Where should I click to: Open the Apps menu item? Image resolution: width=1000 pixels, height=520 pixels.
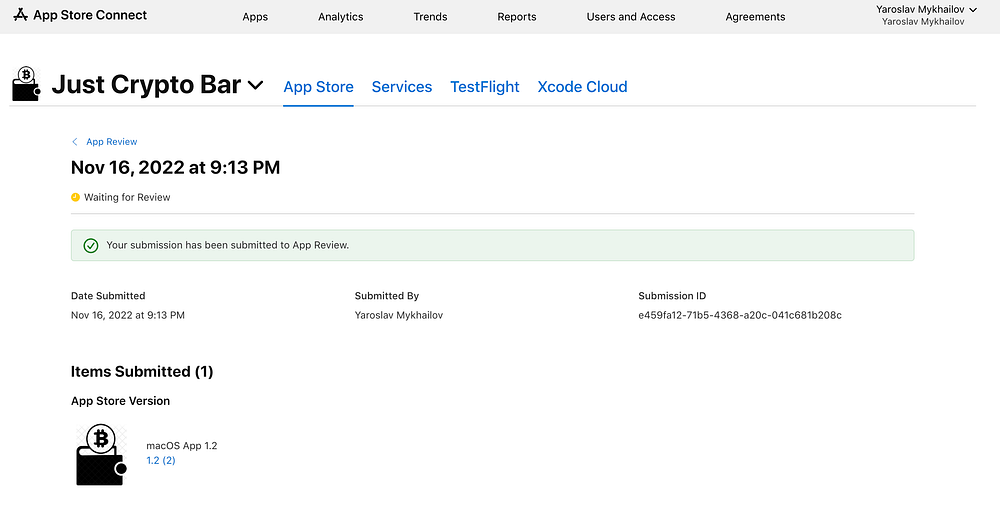255,17
